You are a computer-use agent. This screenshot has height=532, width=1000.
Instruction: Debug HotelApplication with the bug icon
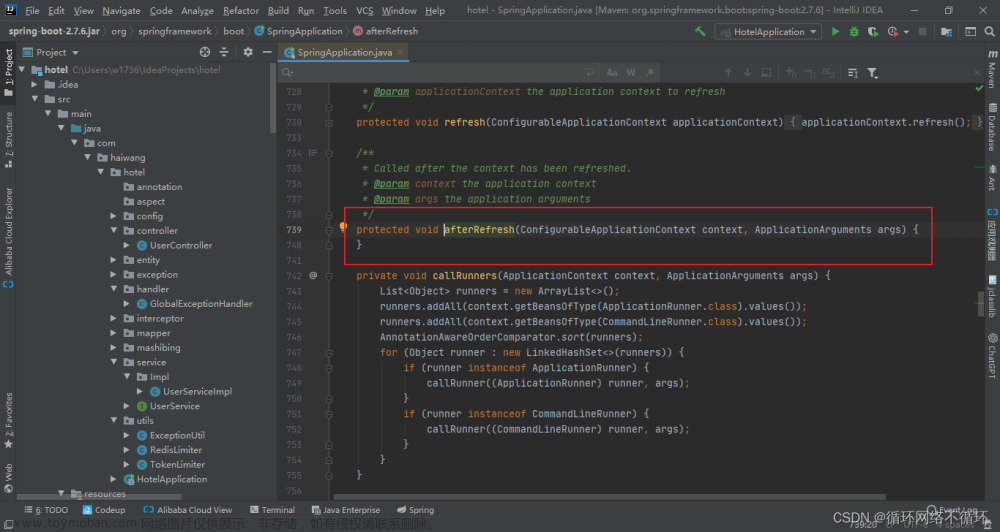(x=854, y=31)
